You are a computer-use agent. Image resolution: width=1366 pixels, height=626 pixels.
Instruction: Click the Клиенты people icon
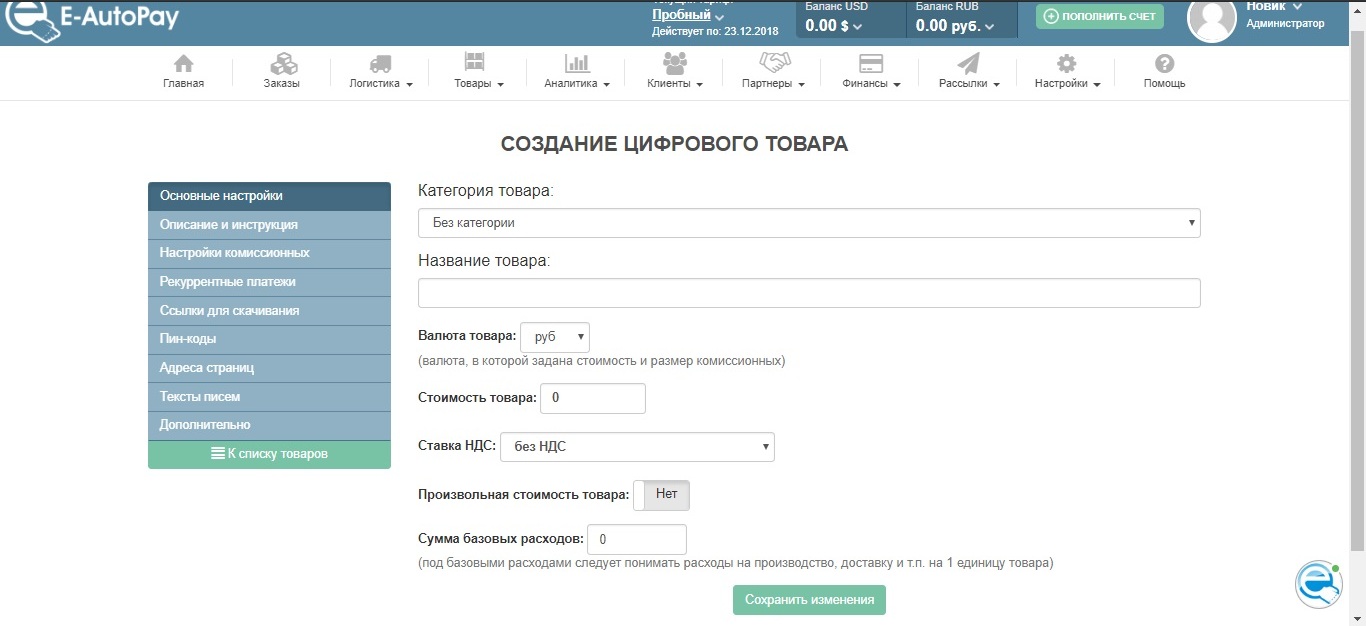point(675,64)
